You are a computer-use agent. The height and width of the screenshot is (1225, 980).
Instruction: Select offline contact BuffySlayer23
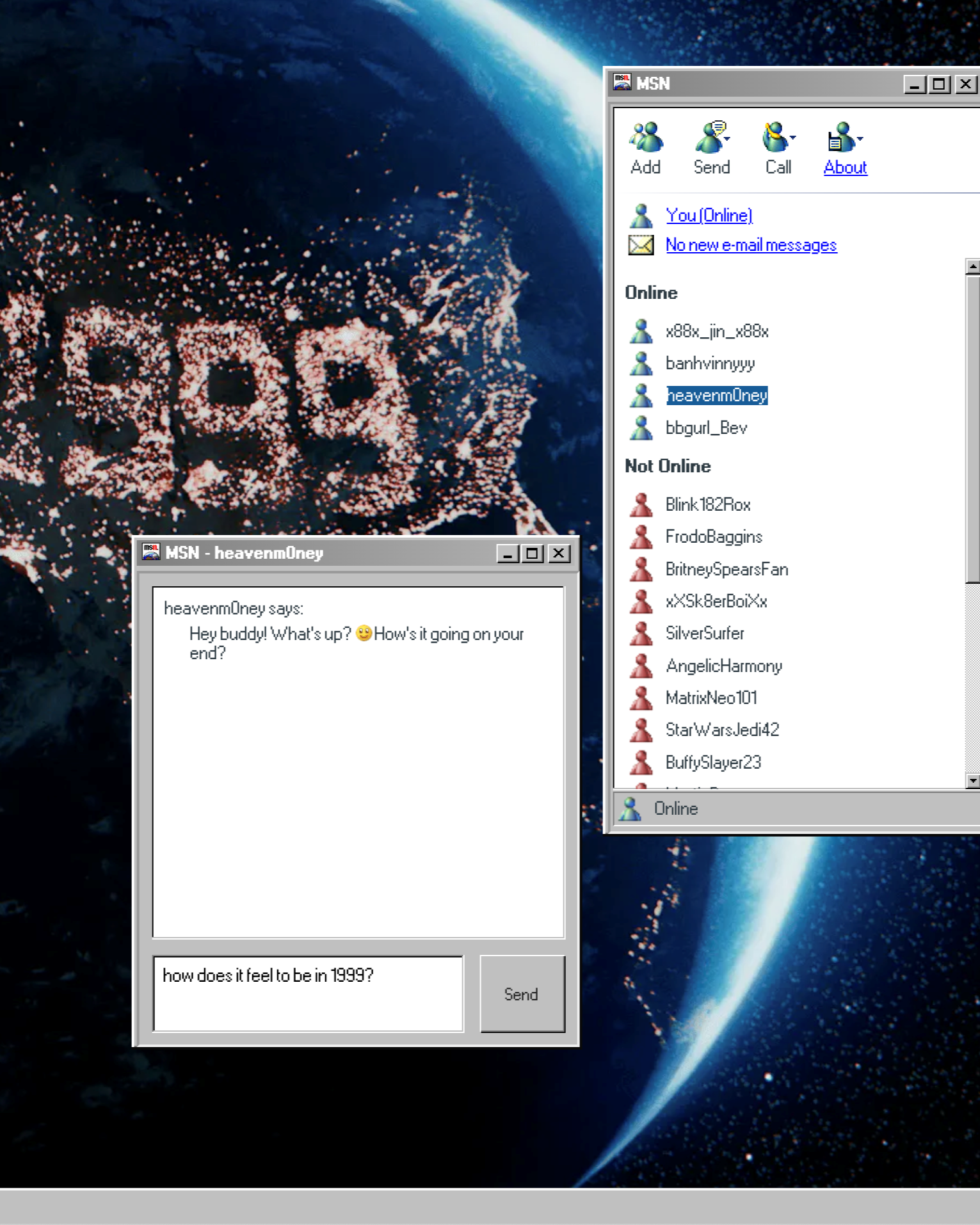pos(713,763)
